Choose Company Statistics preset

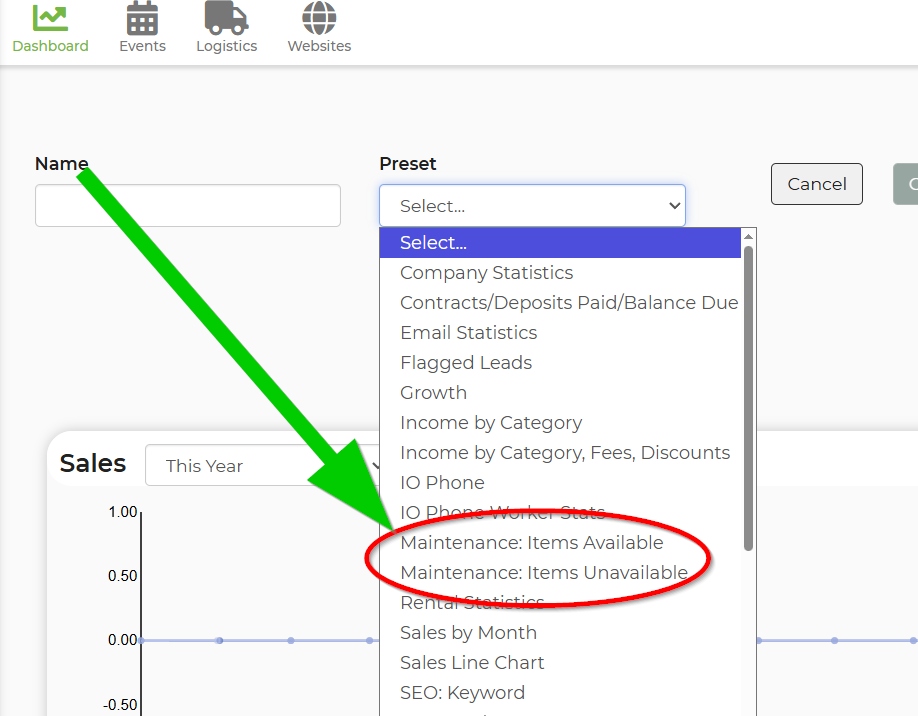pos(486,273)
